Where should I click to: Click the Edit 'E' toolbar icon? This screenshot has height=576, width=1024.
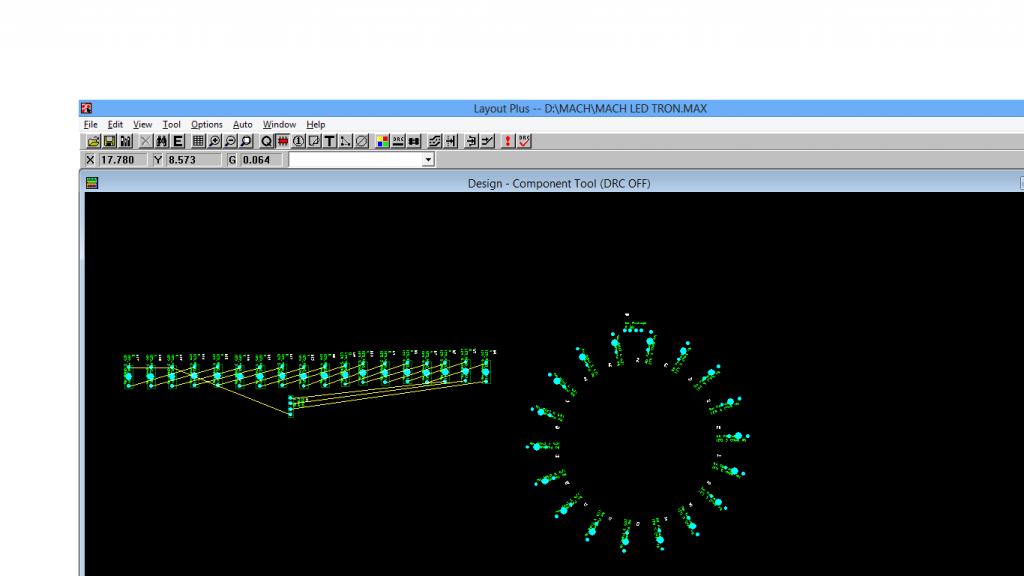point(178,141)
